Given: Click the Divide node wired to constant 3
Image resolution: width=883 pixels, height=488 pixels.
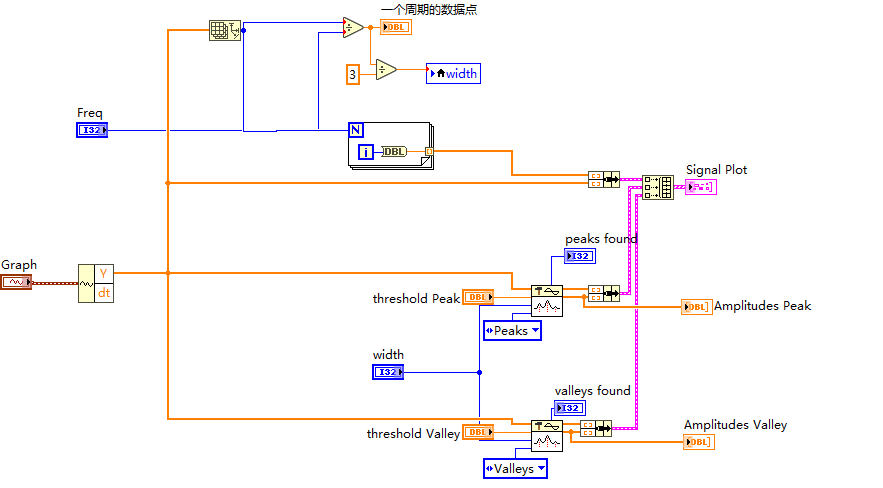Looking at the screenshot, I should coord(386,70).
